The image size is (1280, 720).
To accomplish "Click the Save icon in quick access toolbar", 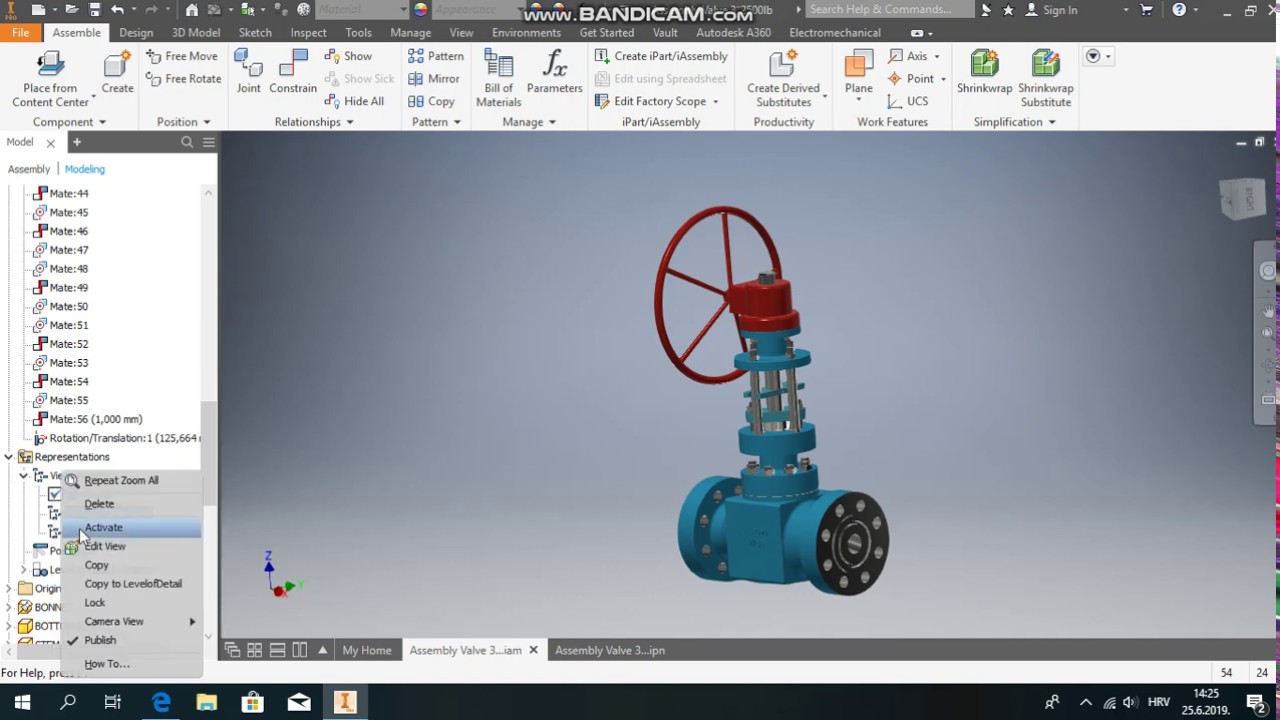I will tap(94, 10).
